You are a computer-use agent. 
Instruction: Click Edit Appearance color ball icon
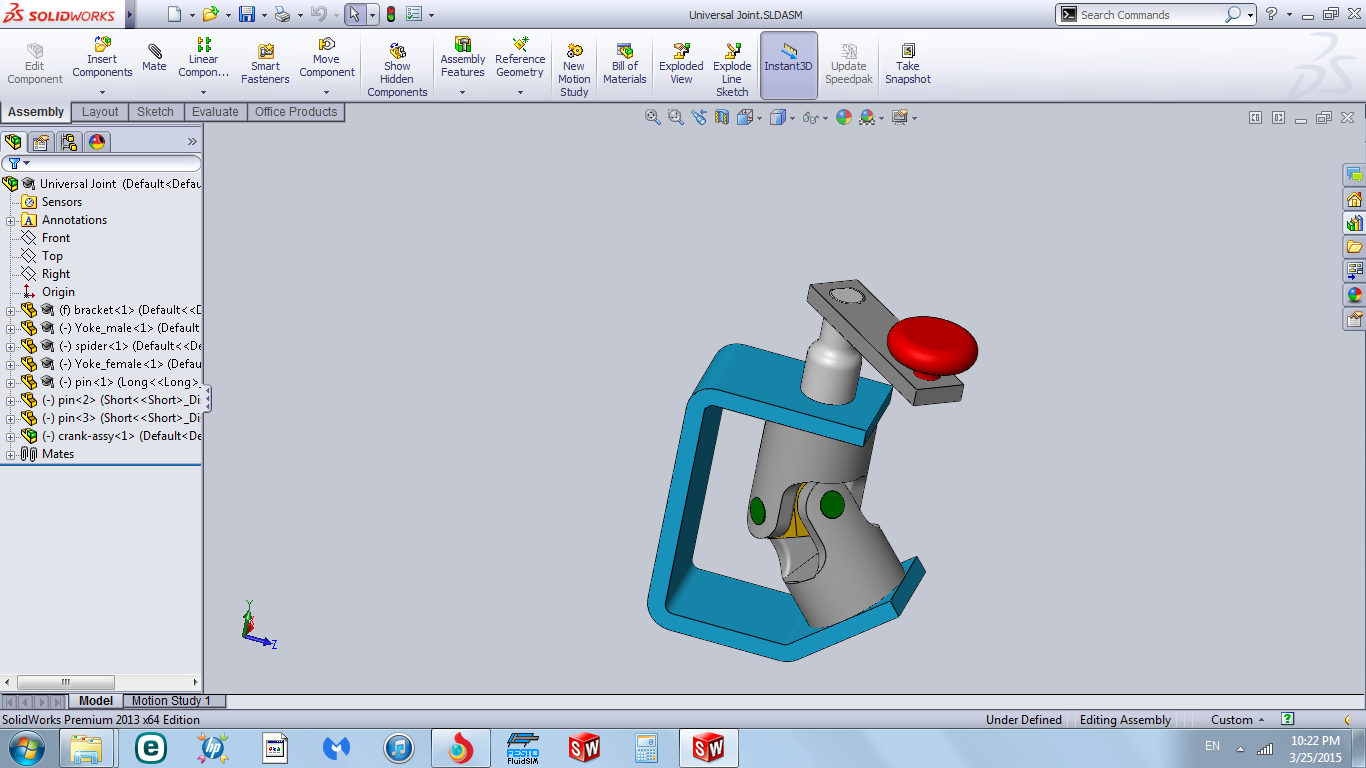pos(844,117)
